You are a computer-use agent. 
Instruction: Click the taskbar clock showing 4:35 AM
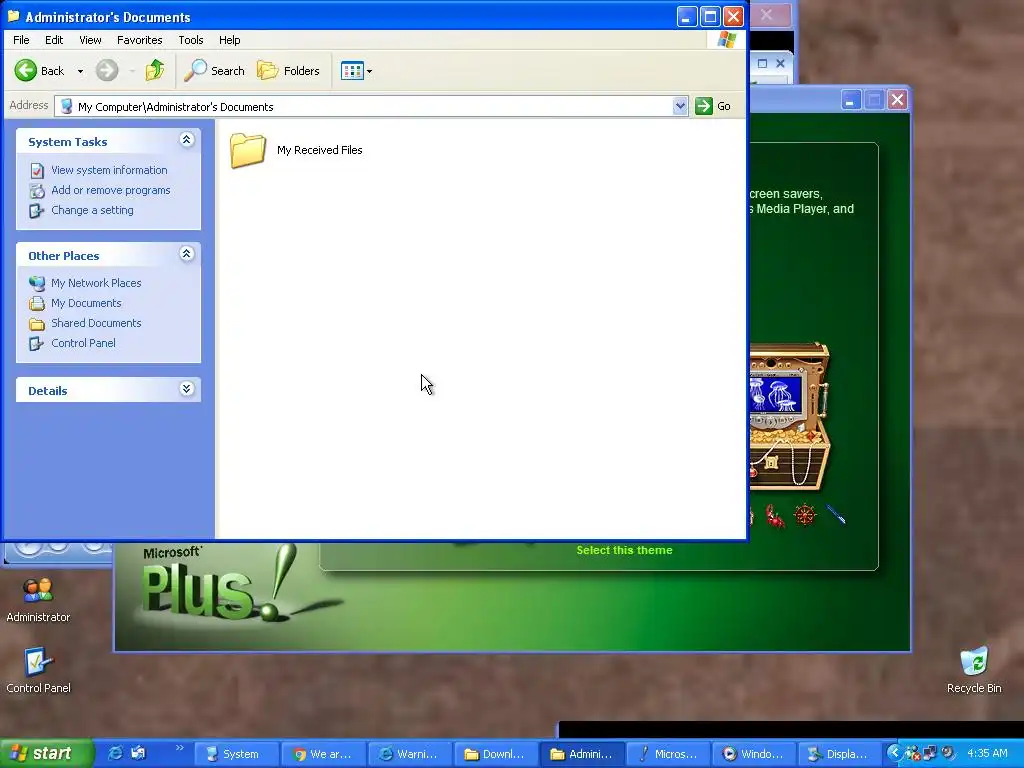tap(987, 753)
